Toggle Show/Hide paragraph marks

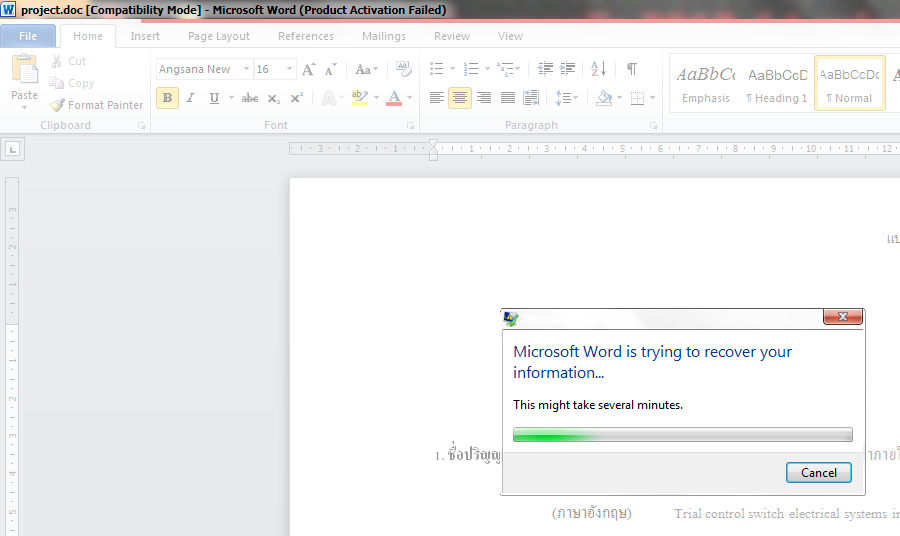[x=632, y=69]
